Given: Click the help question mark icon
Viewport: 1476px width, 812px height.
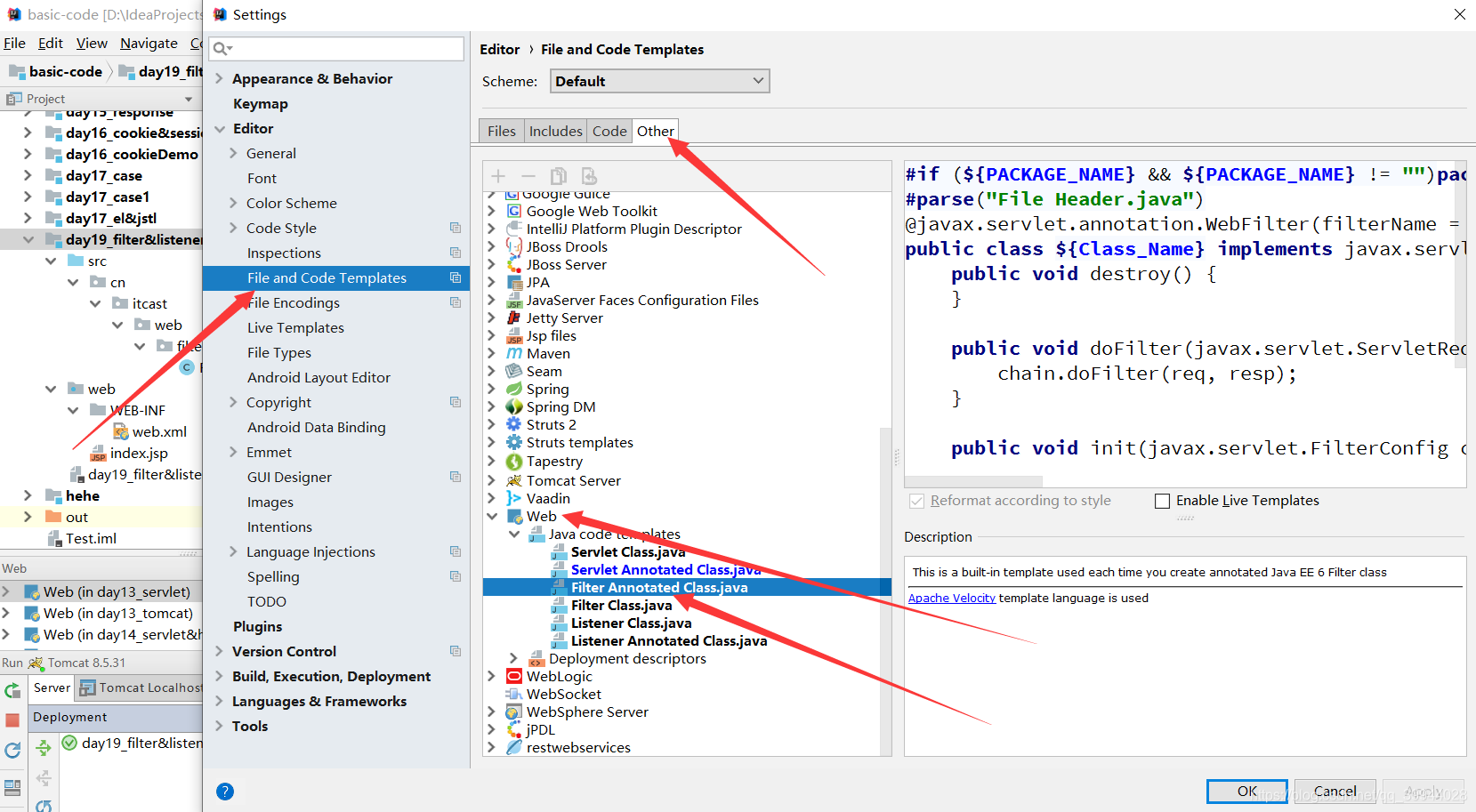Looking at the screenshot, I should pos(225,792).
